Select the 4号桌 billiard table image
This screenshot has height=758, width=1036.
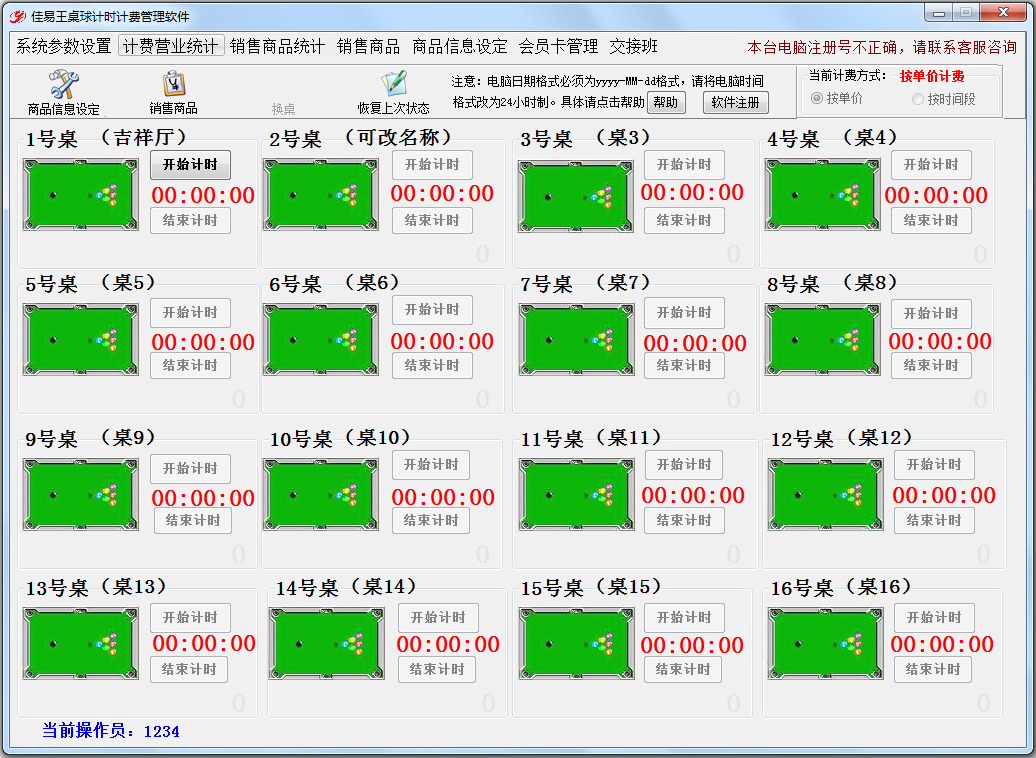point(823,194)
